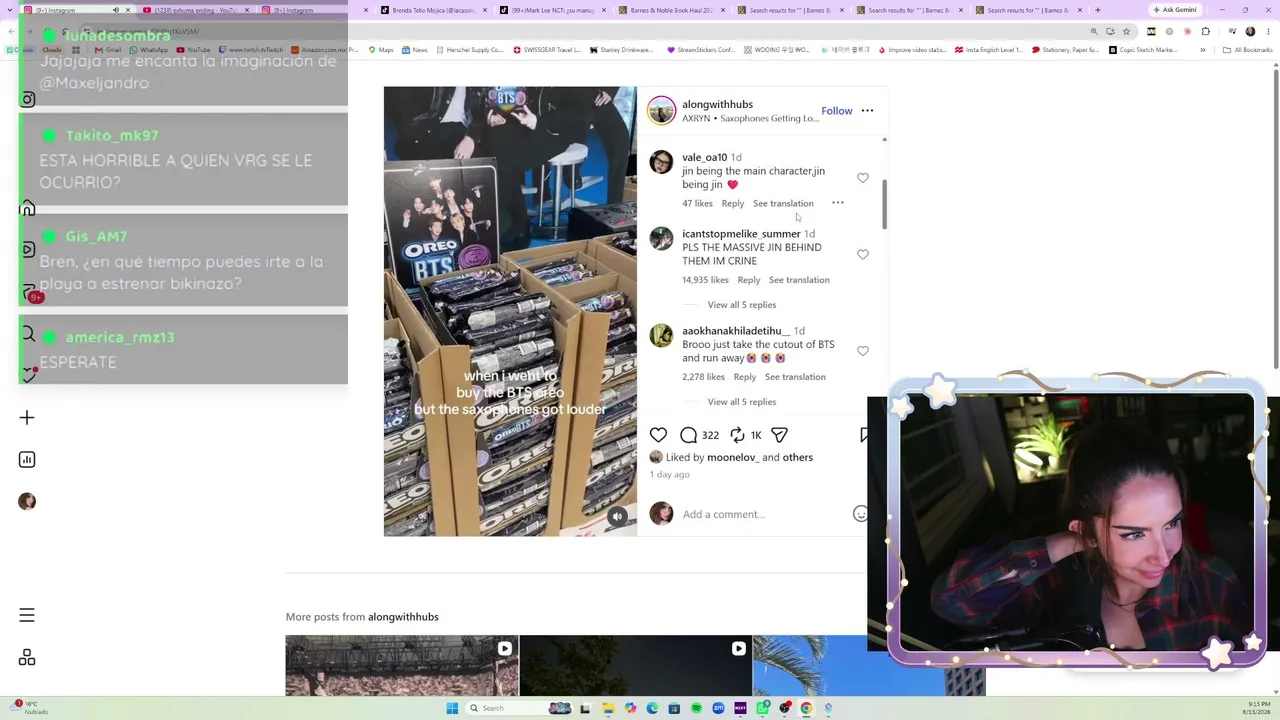
Task: Bookmark this page with the star icon
Action: tap(1126, 31)
